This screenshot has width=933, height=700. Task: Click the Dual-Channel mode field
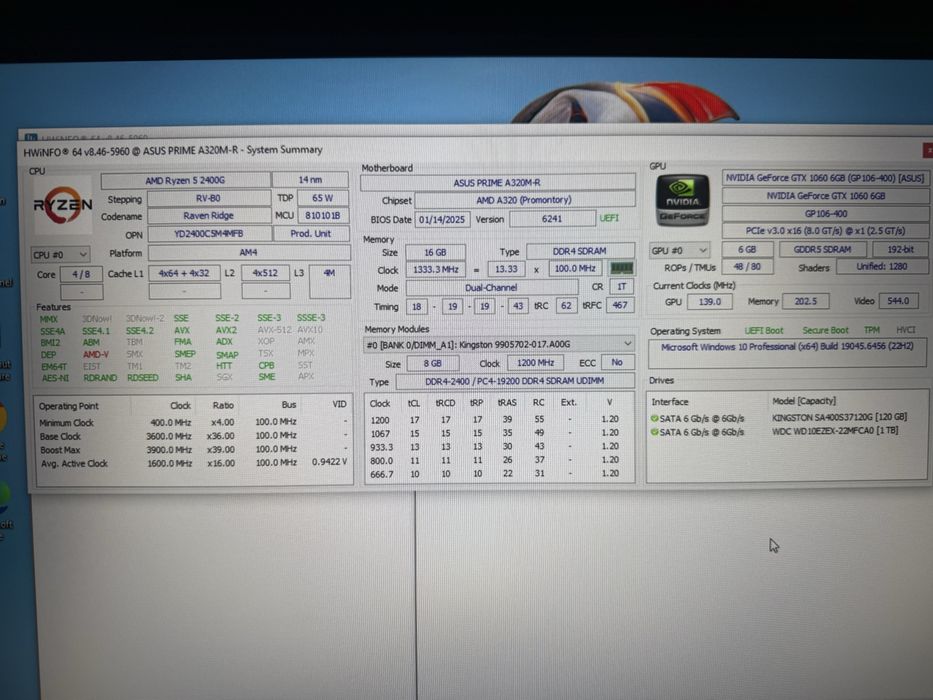tap(491, 288)
